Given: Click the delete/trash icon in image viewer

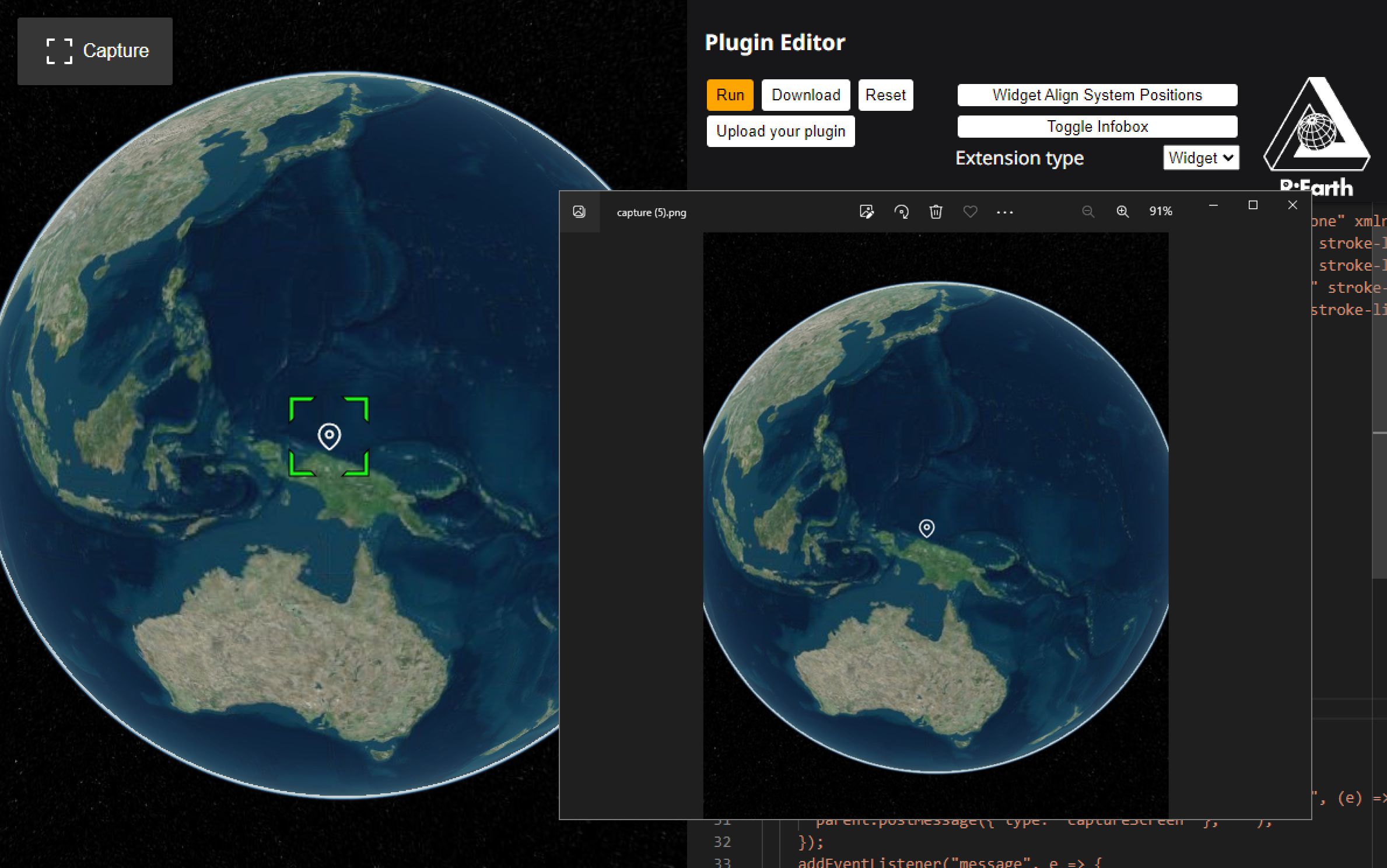Looking at the screenshot, I should point(936,211).
